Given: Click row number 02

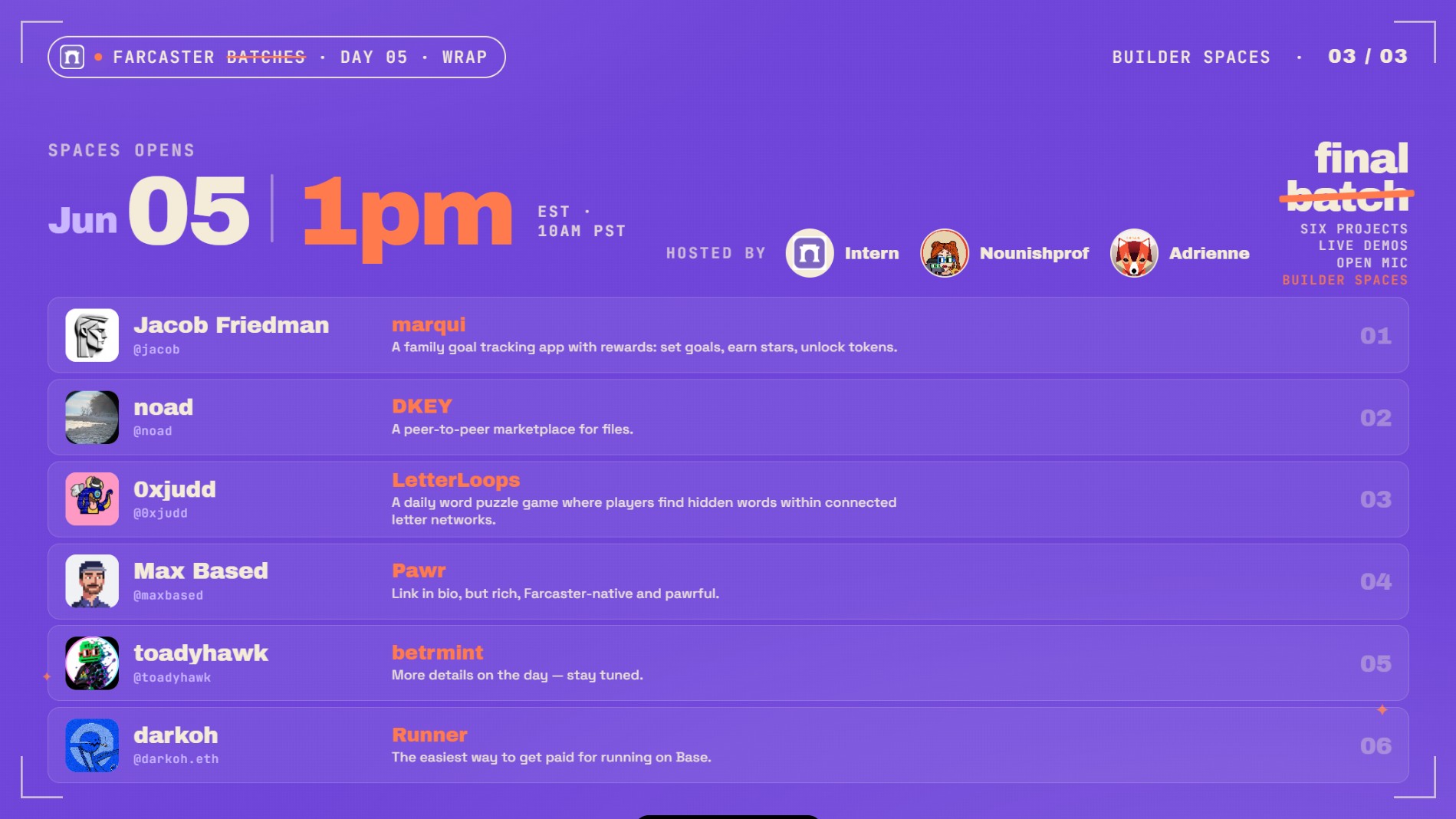Looking at the screenshot, I should tap(1375, 418).
